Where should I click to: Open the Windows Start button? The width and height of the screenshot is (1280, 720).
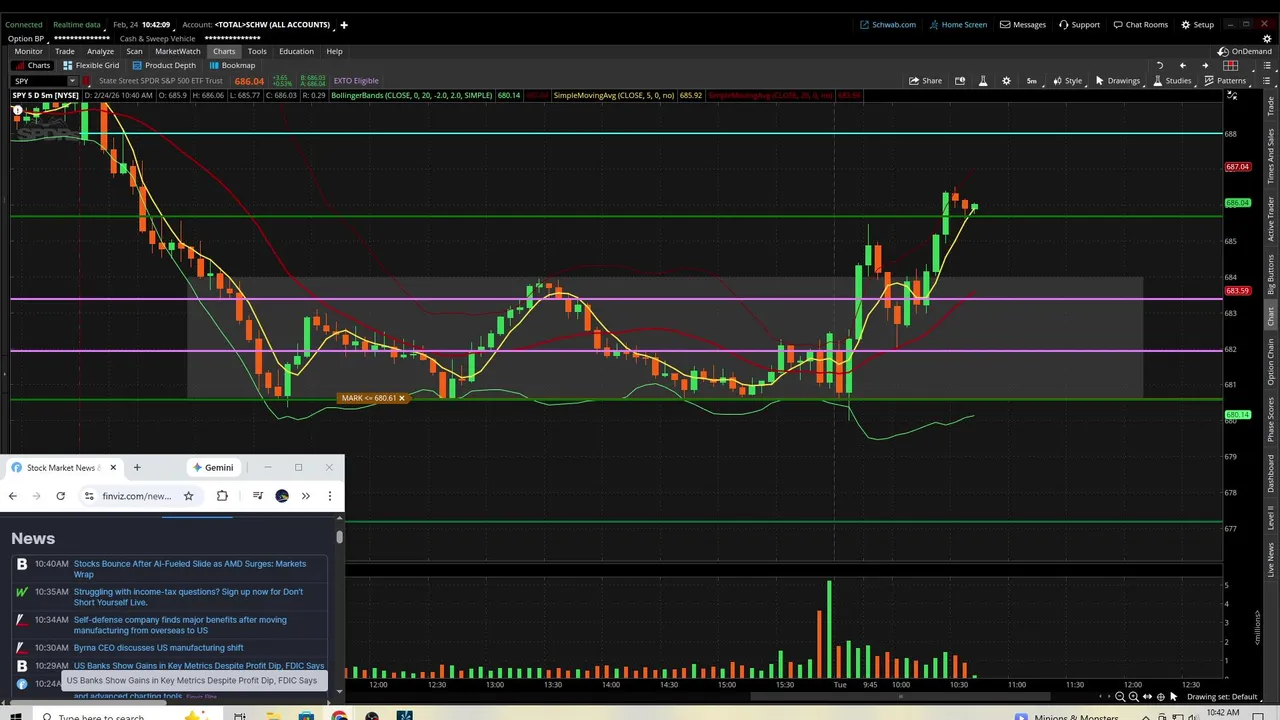point(15,716)
